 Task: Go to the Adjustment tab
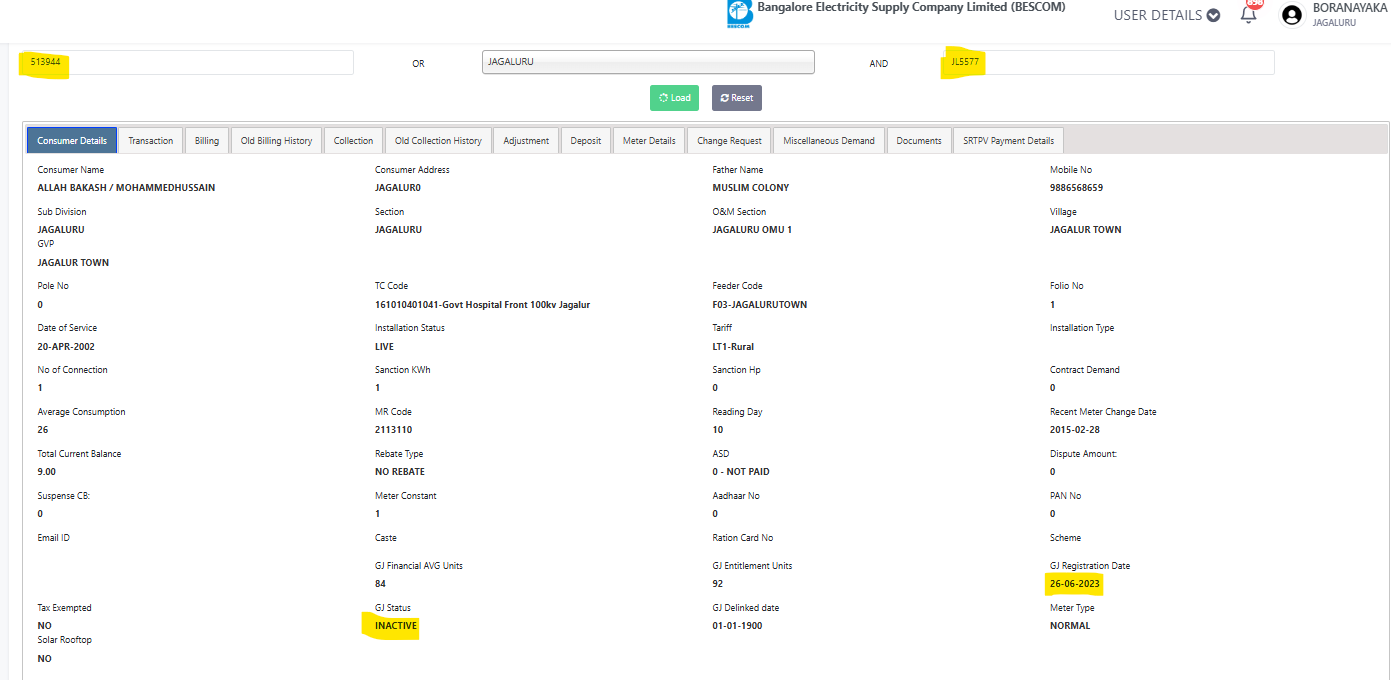coord(526,141)
